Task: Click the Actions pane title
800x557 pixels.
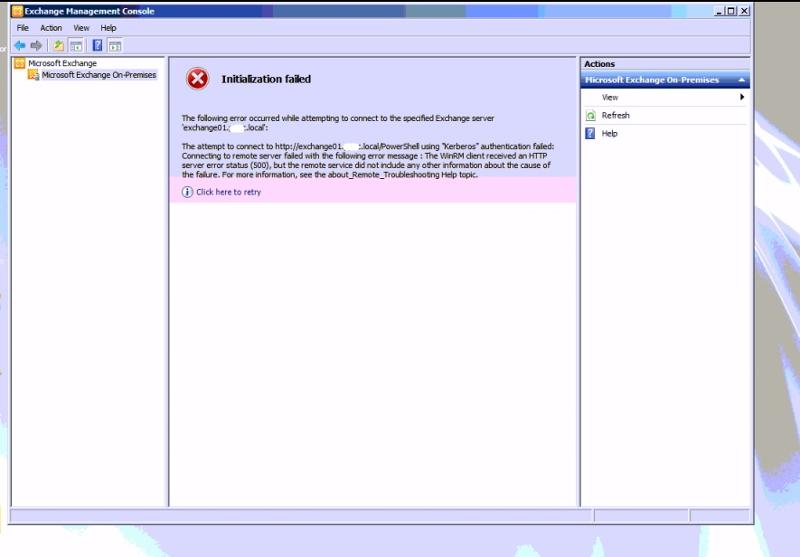Action: [599, 64]
